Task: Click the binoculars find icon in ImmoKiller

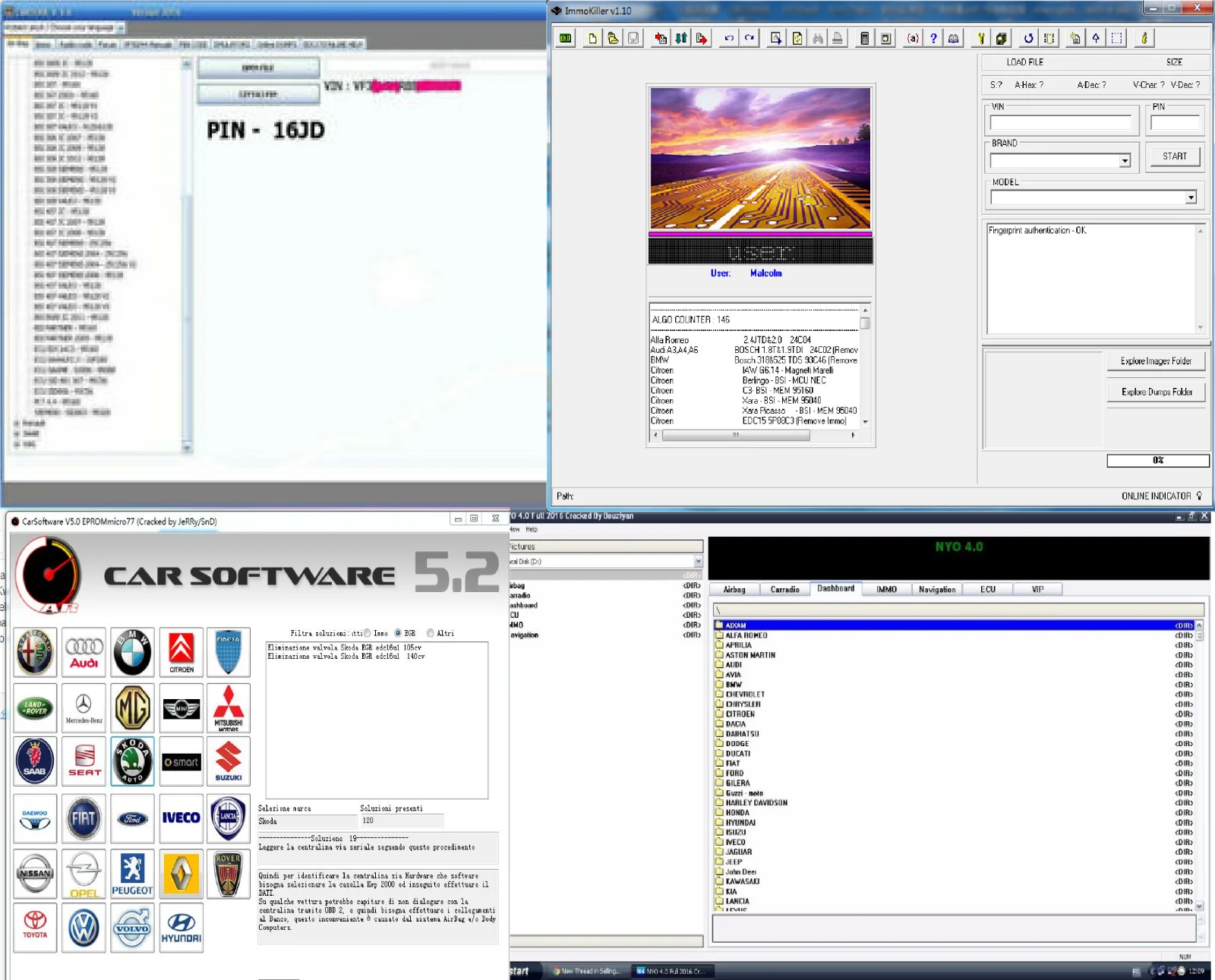Action: 818,39
